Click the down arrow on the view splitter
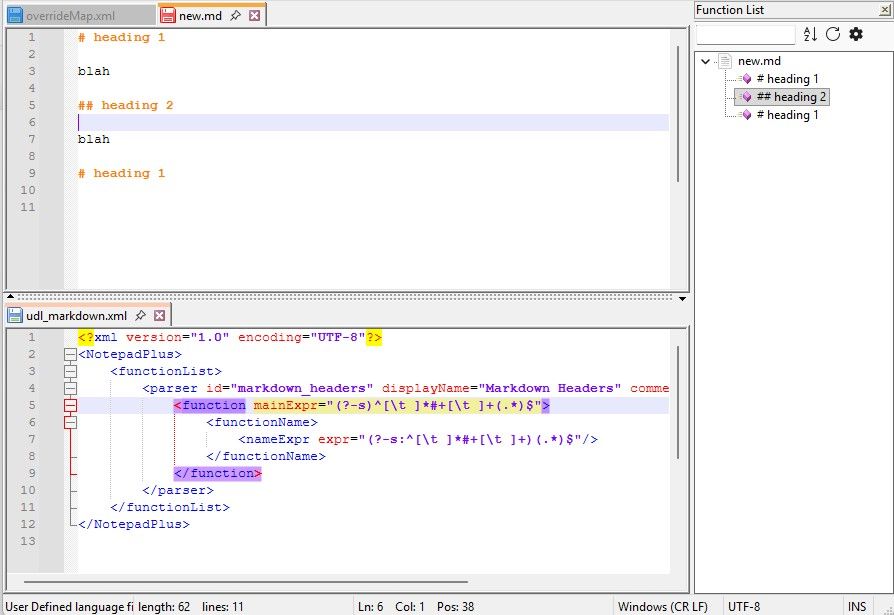Viewport: 894px width, 615px height. pos(682,299)
